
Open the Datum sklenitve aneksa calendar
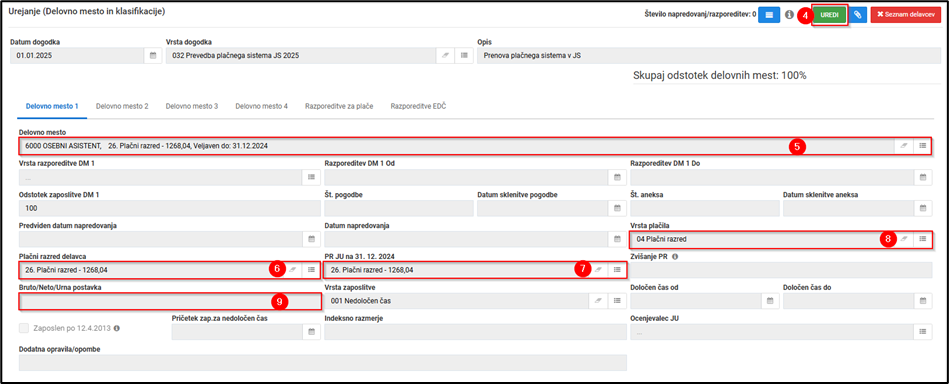click(923, 208)
